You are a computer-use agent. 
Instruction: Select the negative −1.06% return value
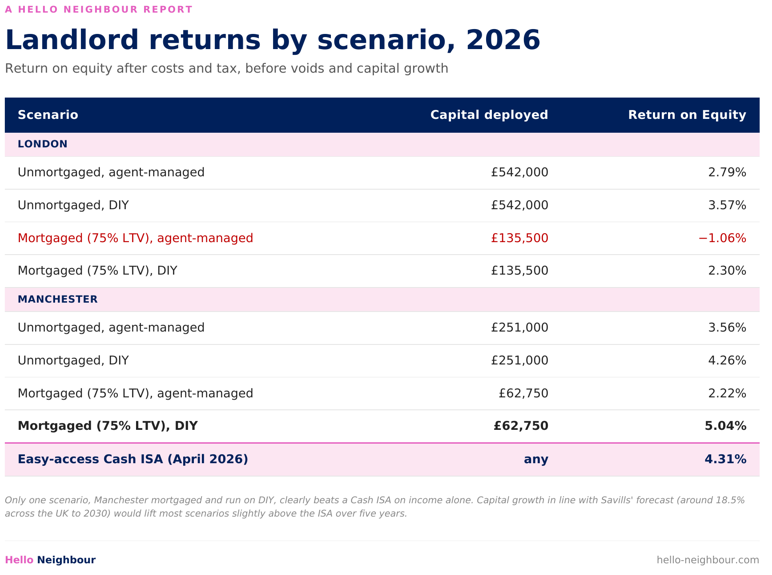tap(722, 238)
